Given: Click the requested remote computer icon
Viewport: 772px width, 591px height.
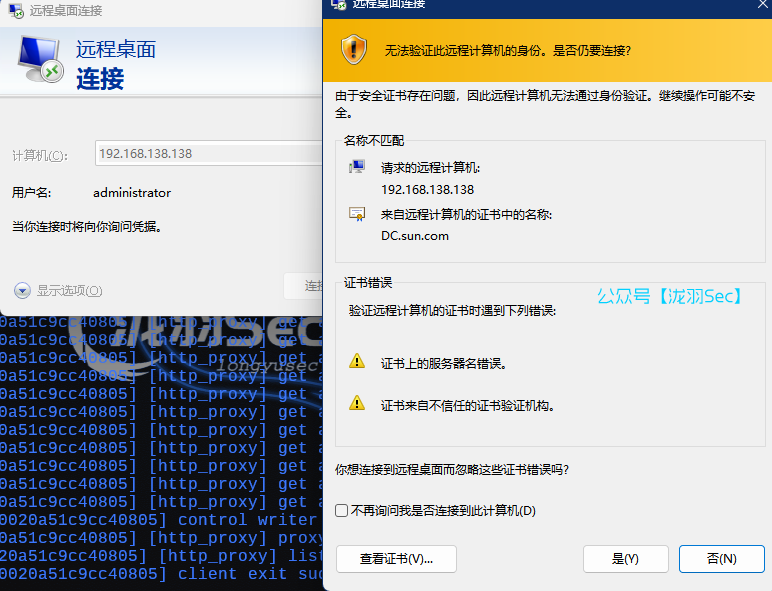Looking at the screenshot, I should click(357, 167).
